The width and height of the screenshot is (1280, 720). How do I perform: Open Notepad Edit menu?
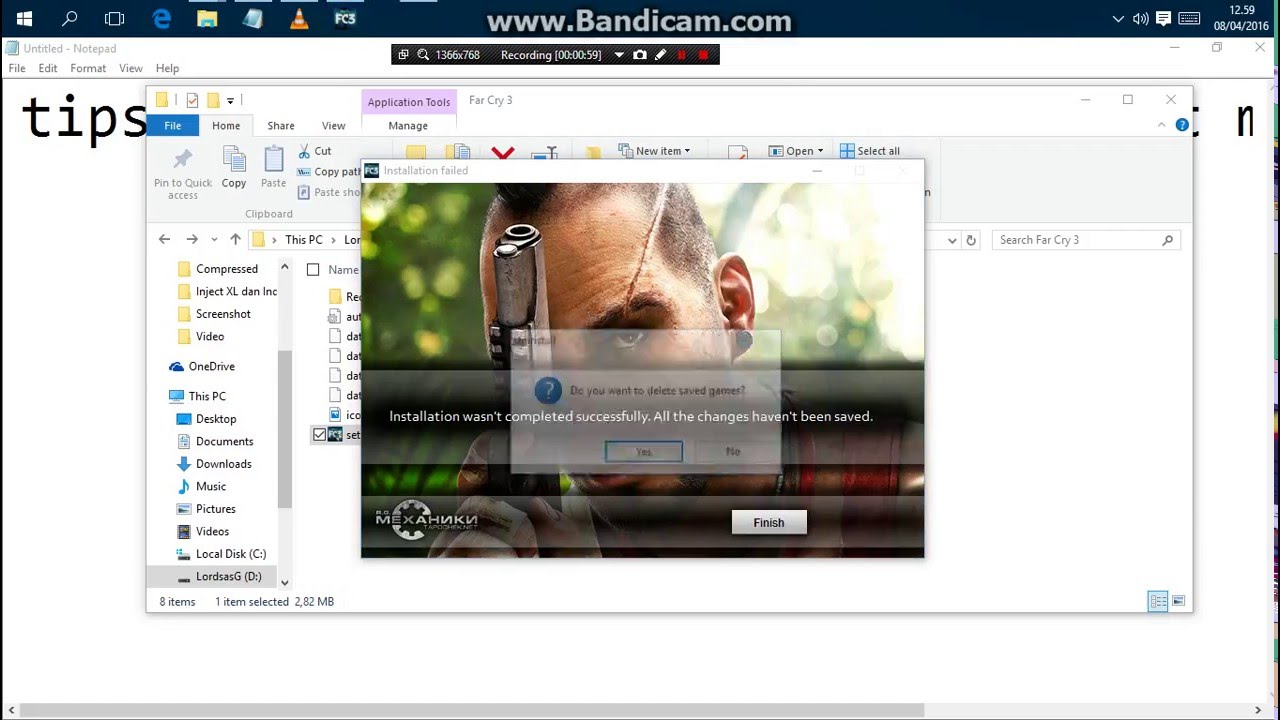coord(48,68)
